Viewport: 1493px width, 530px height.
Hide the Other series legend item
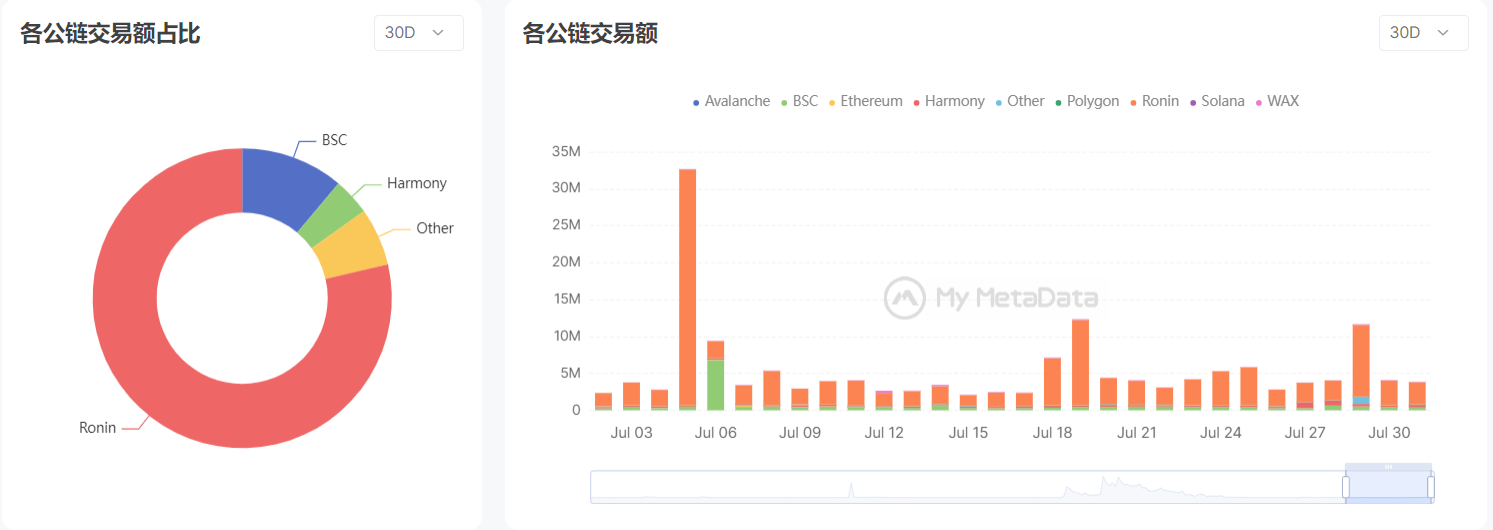click(1019, 101)
